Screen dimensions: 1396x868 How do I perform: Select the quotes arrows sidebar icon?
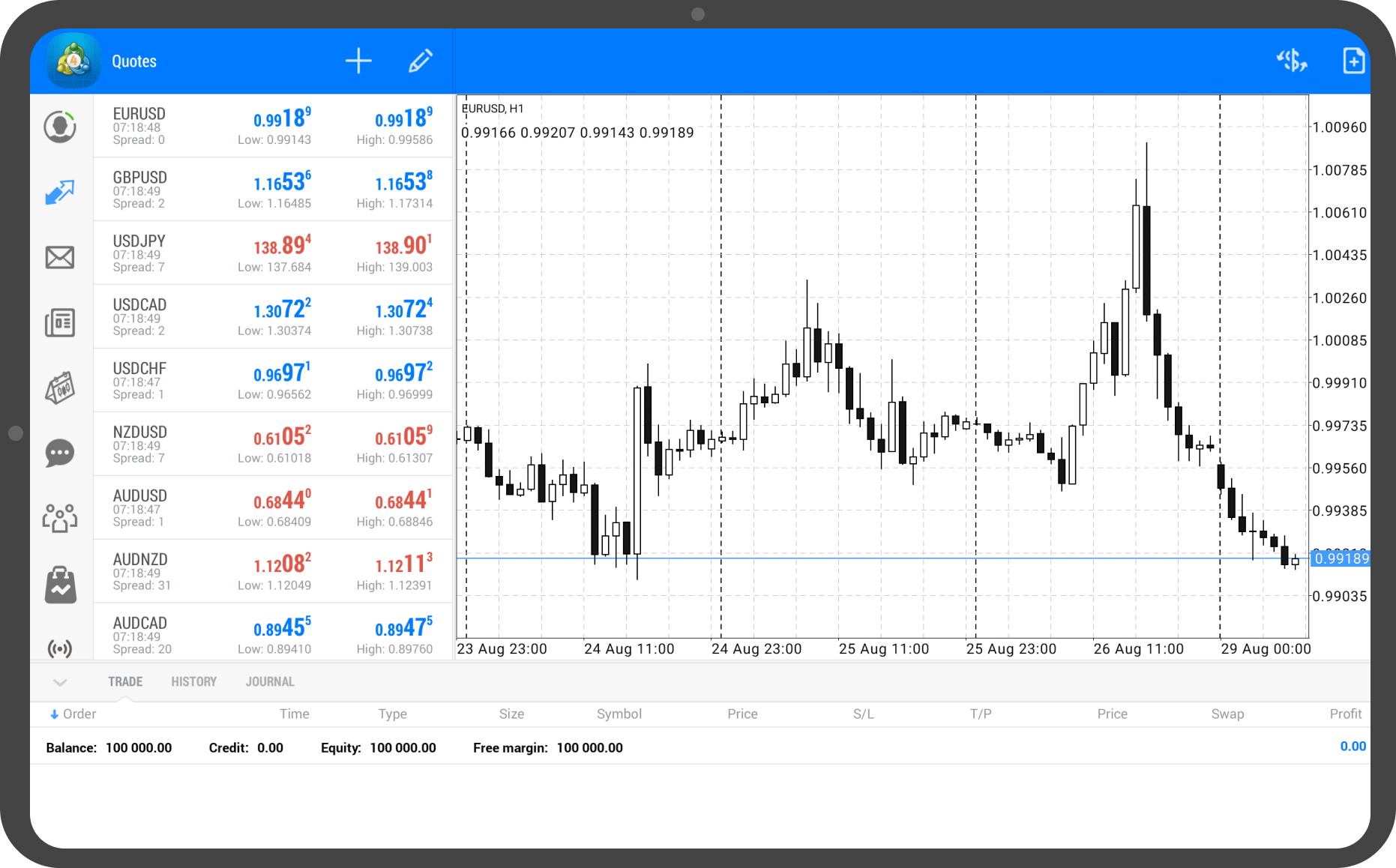click(60, 192)
